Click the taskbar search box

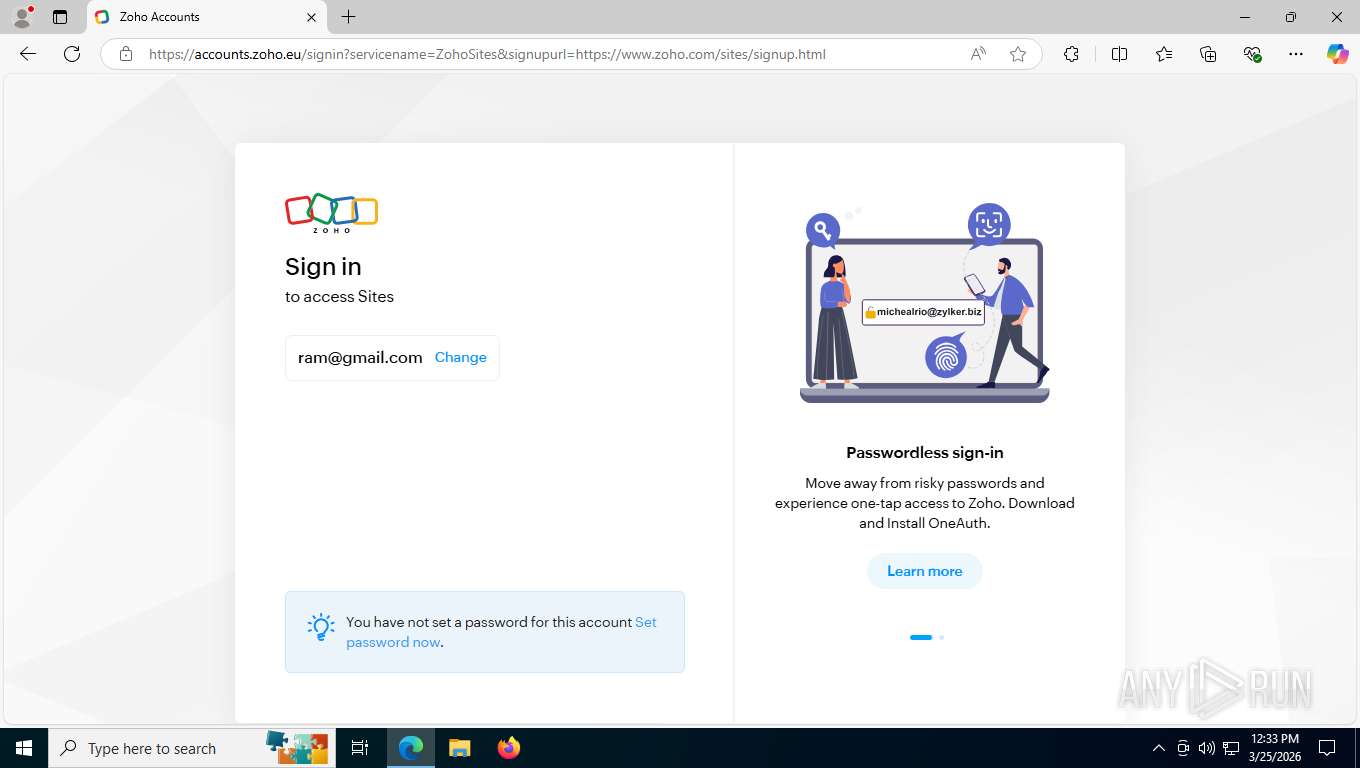pyautogui.click(x=190, y=748)
